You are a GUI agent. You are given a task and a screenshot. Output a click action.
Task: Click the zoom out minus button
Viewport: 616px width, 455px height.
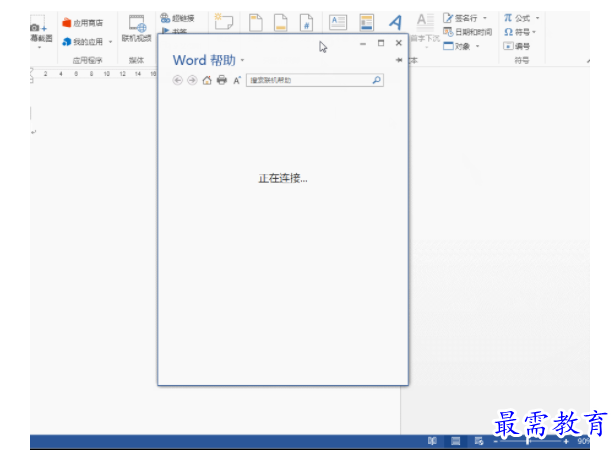496,442
